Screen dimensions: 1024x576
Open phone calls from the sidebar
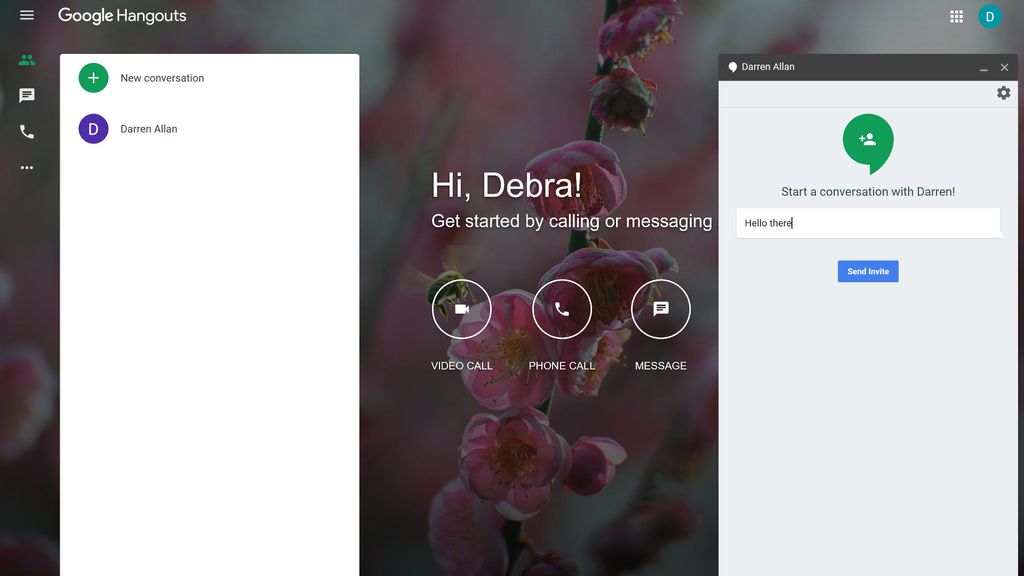[x=27, y=131]
